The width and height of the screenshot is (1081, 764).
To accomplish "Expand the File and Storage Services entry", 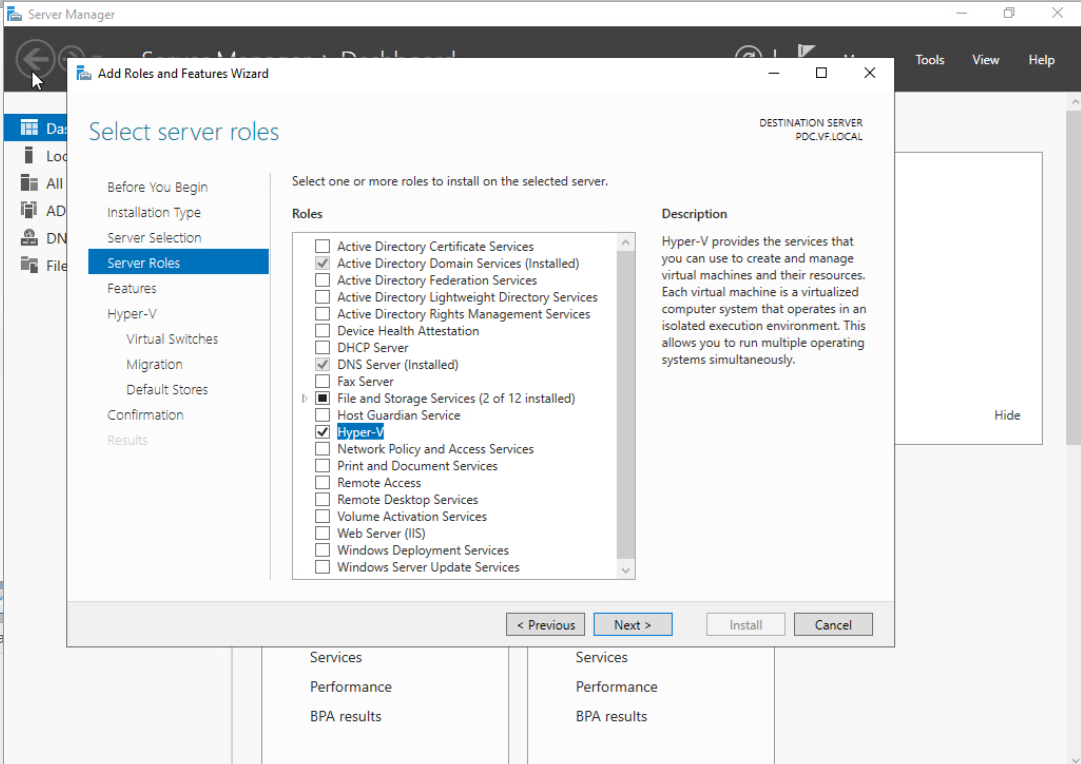I will [x=305, y=398].
